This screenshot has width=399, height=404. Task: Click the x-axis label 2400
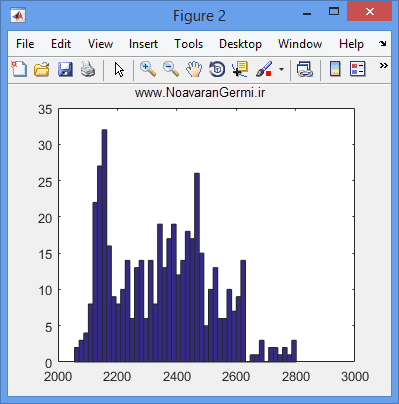[177, 377]
